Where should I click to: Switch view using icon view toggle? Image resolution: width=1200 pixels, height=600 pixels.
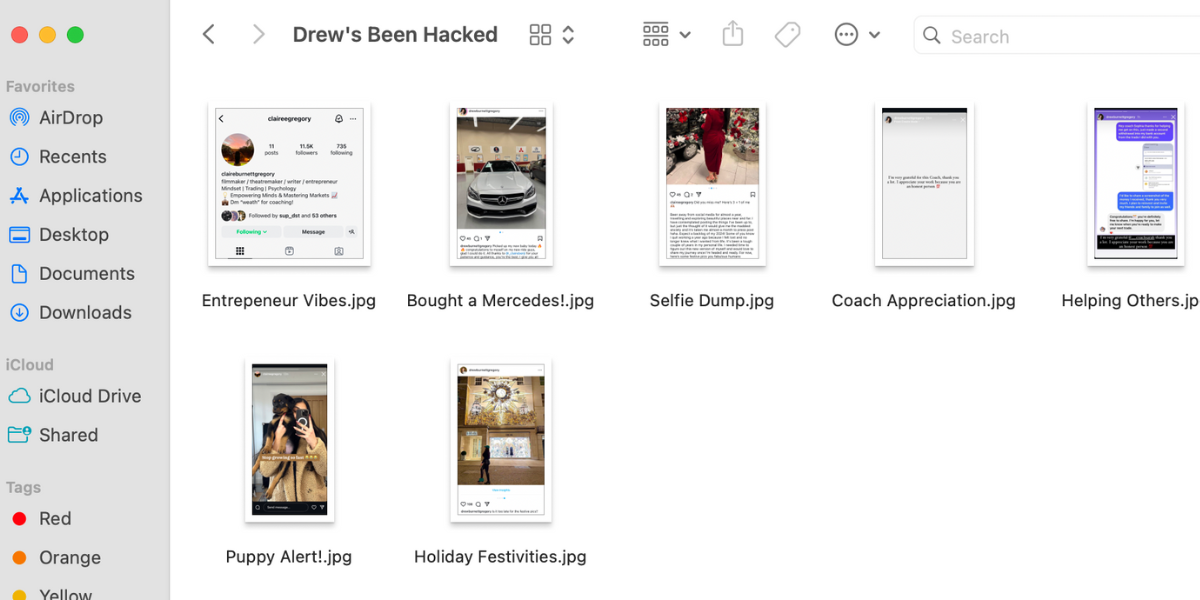[551, 35]
